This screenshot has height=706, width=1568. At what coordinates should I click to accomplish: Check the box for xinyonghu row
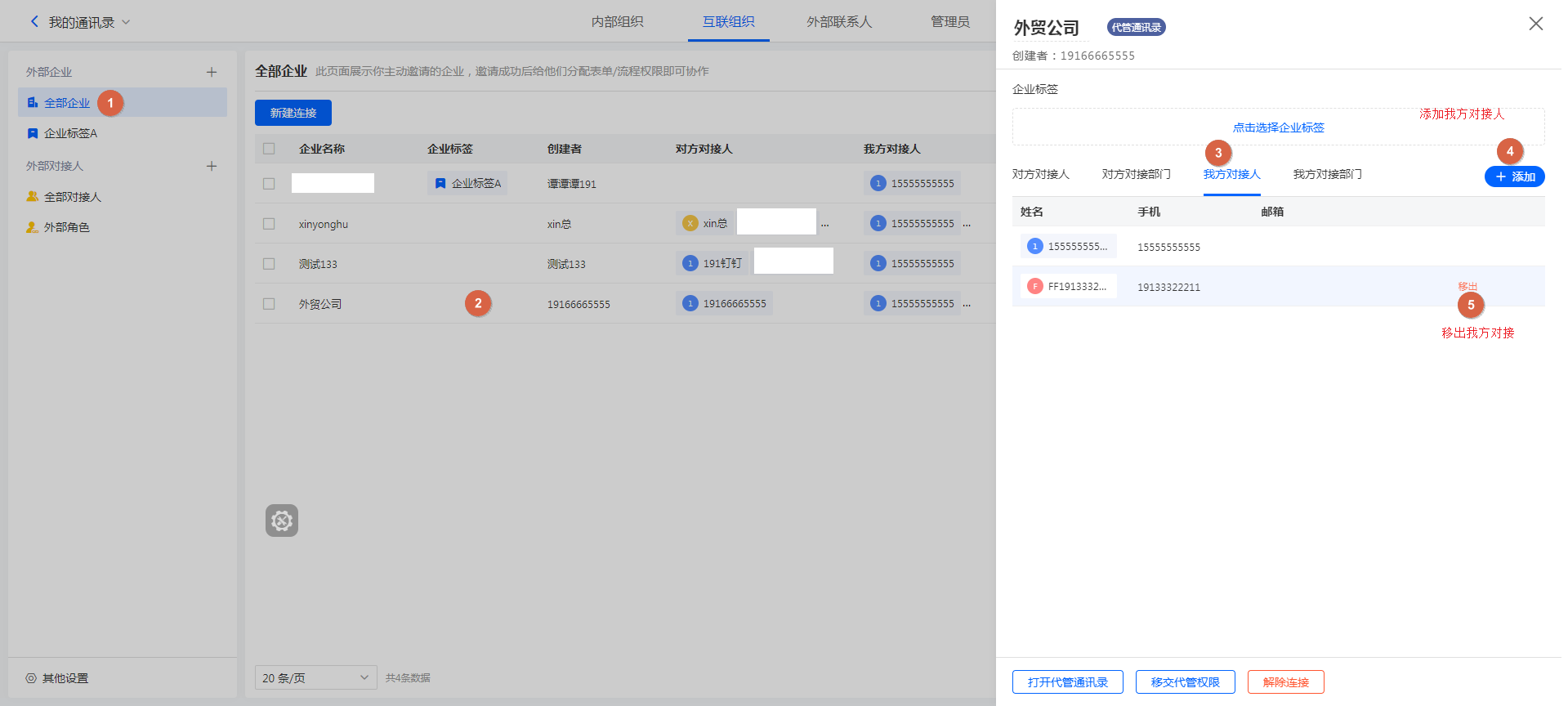[x=269, y=224]
